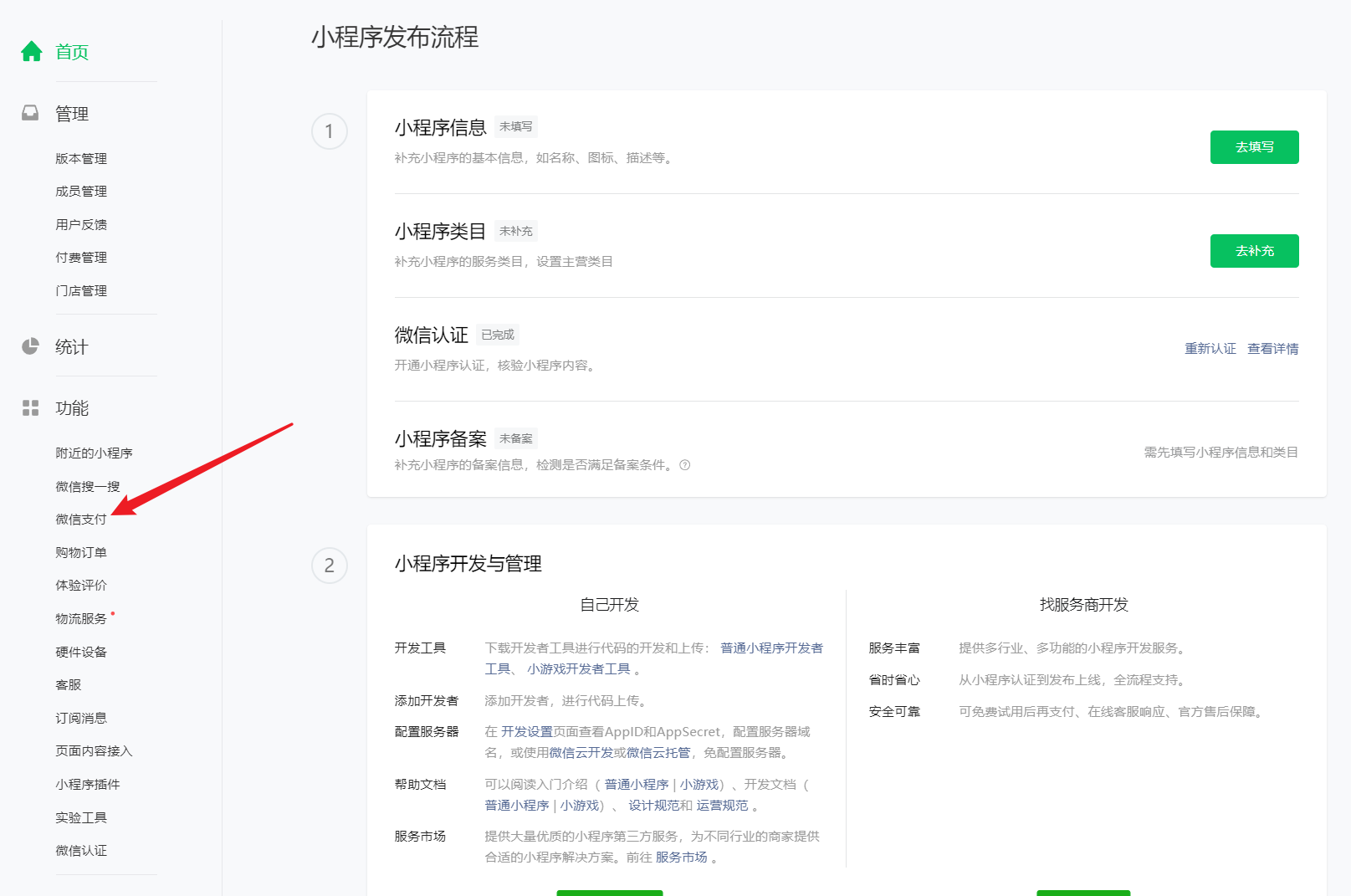The image size is (1351, 896).
Task: Open 微信认证 in sidebar
Action: pos(81,851)
